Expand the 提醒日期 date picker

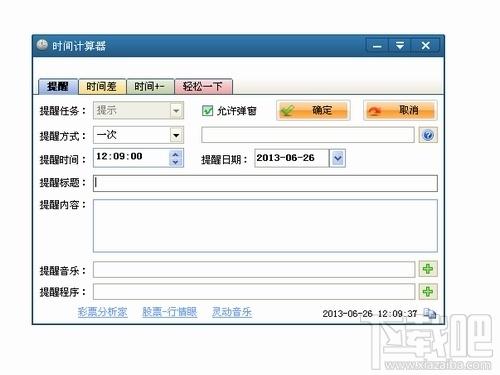[337, 158]
